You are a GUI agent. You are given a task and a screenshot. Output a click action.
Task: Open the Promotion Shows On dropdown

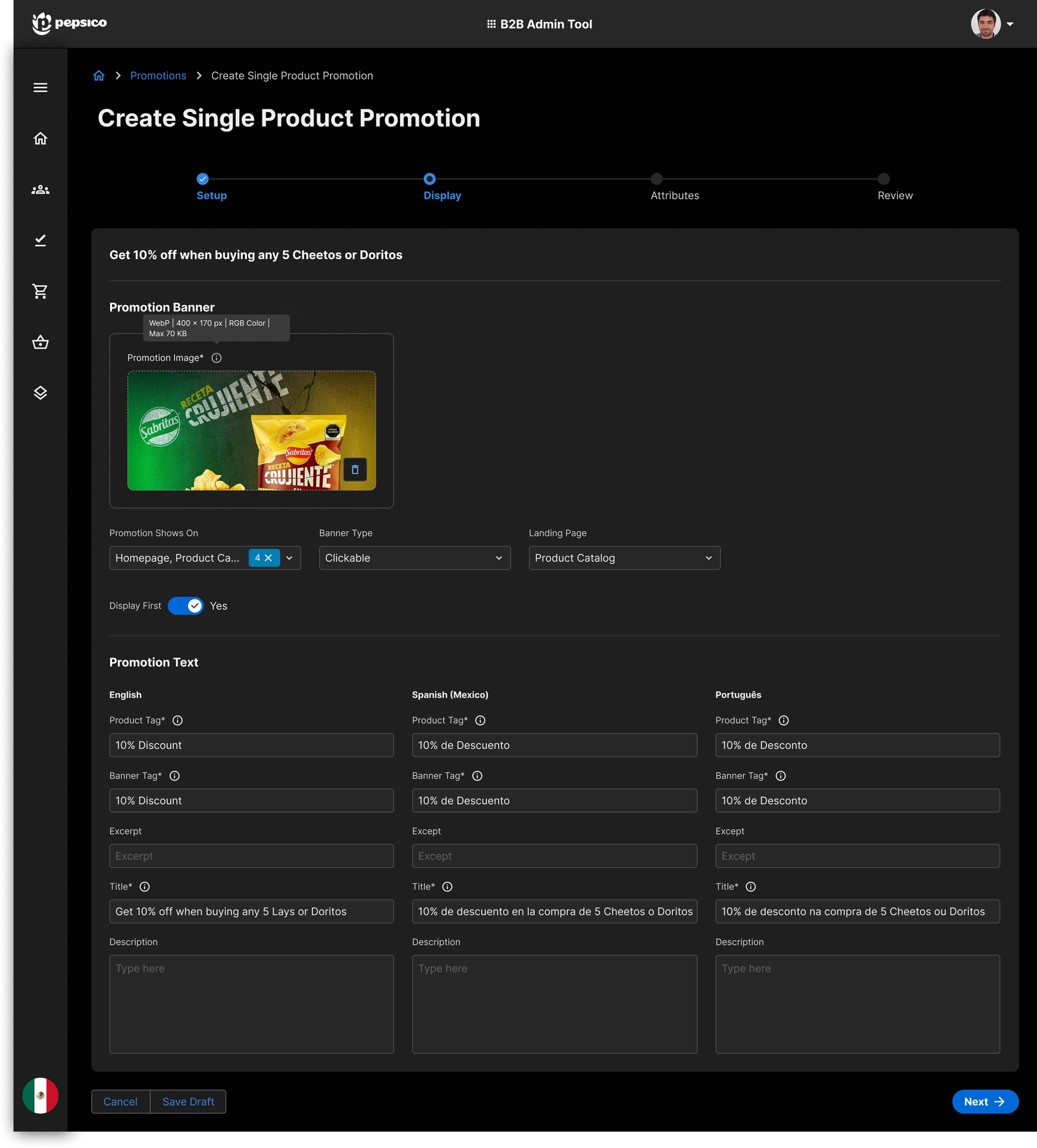pyautogui.click(x=205, y=558)
